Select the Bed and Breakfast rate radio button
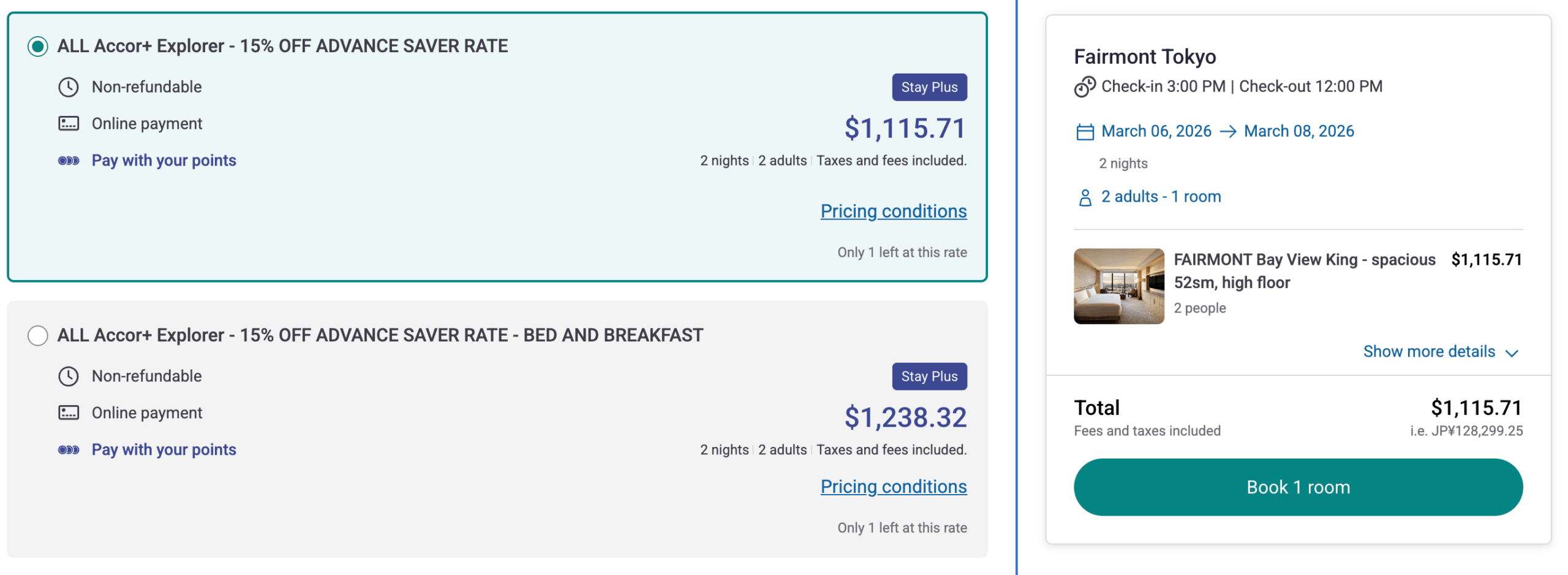Image resolution: width=1568 pixels, height=575 pixels. pos(38,335)
